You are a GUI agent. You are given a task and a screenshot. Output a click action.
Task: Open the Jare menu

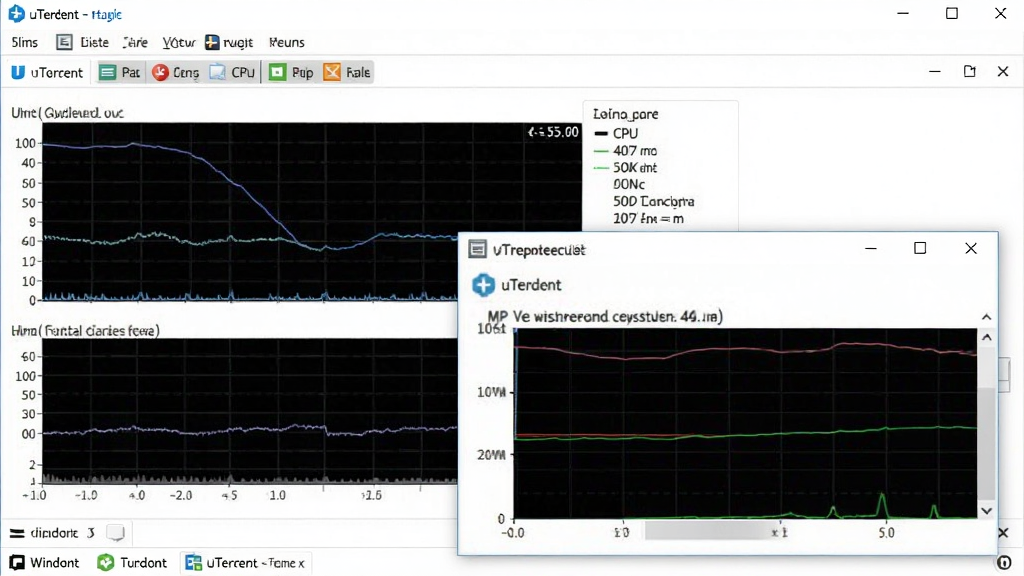point(135,42)
